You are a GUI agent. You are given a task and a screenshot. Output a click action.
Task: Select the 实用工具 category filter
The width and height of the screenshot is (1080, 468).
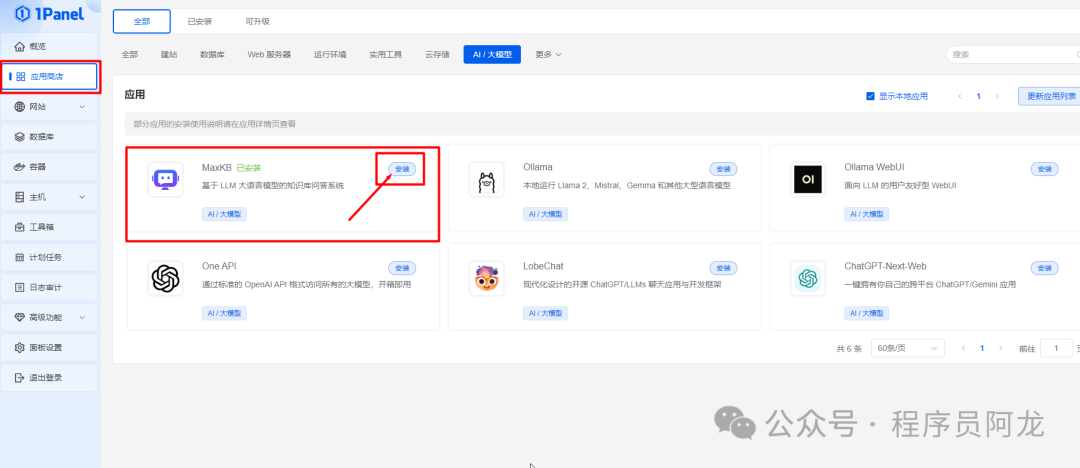(x=386, y=54)
